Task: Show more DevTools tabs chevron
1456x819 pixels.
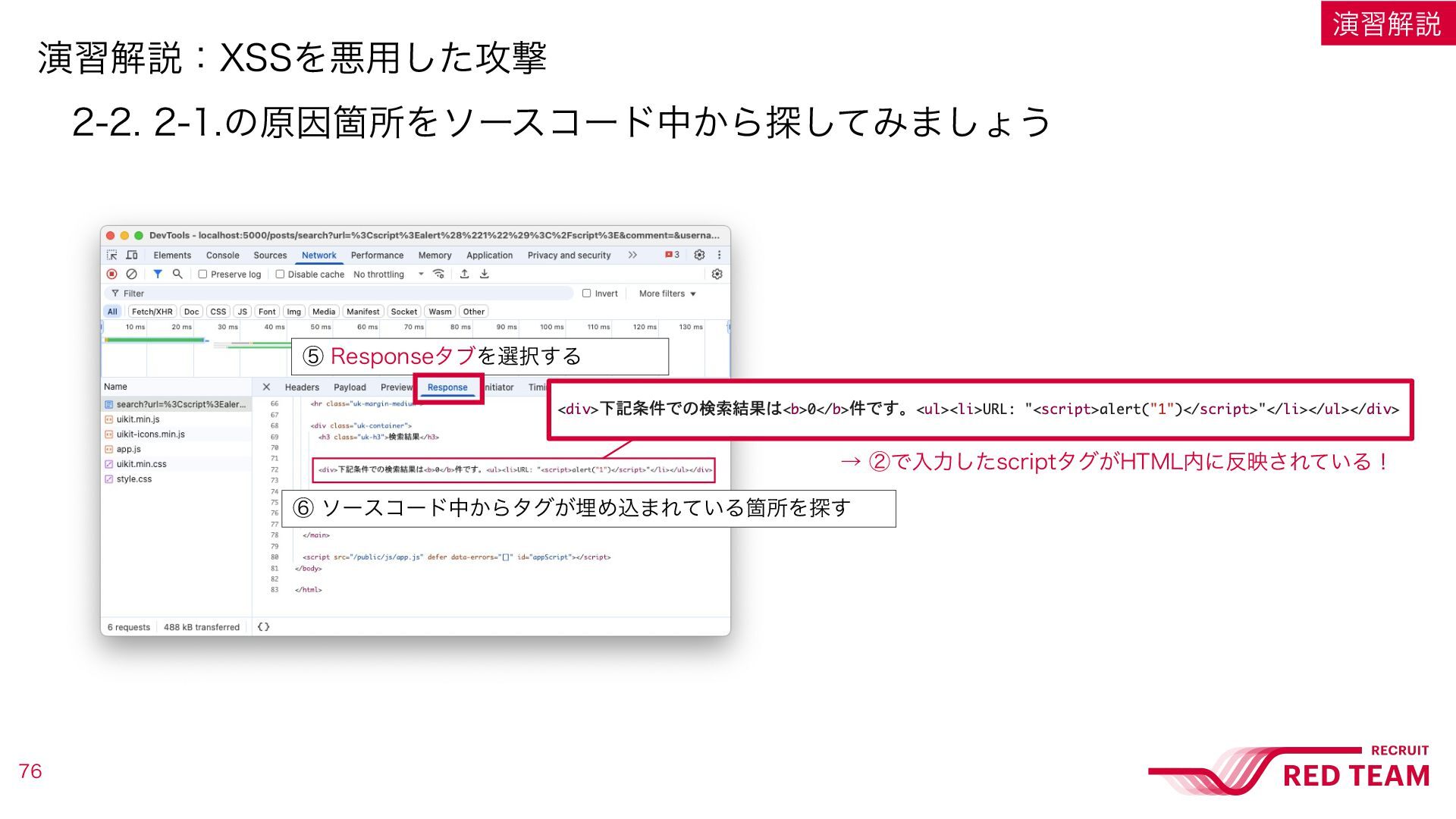Action: tap(632, 256)
